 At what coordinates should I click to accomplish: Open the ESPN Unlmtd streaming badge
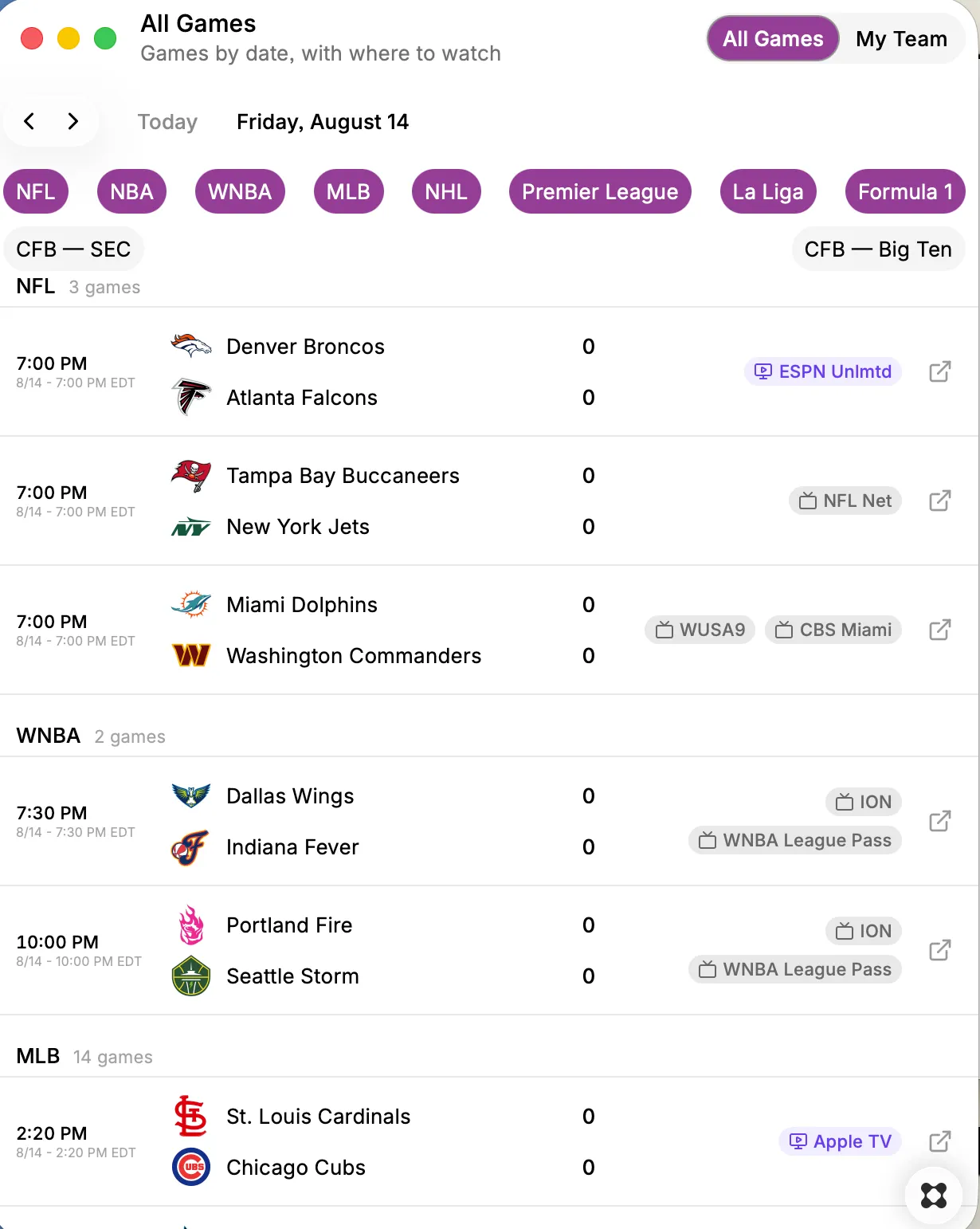823,371
